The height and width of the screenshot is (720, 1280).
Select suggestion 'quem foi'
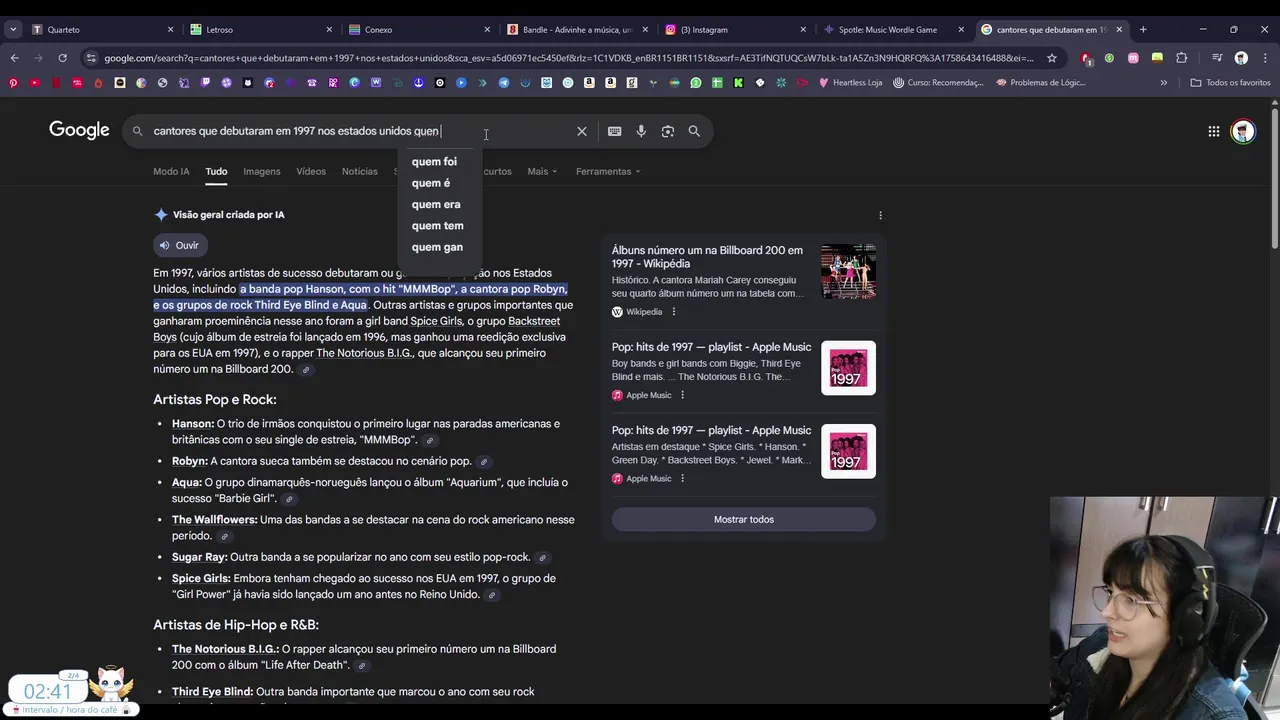click(434, 162)
